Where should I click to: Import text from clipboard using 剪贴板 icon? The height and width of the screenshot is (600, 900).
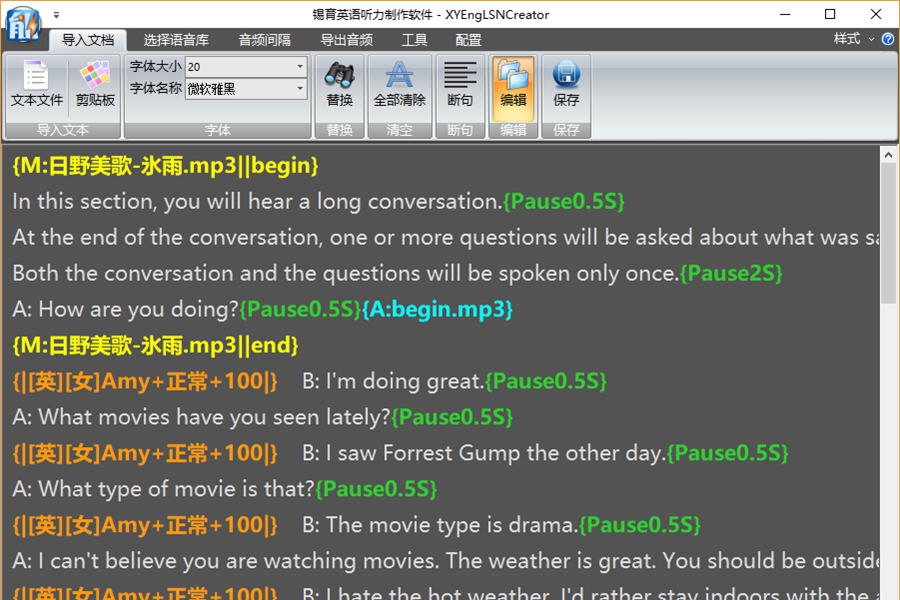(x=94, y=85)
